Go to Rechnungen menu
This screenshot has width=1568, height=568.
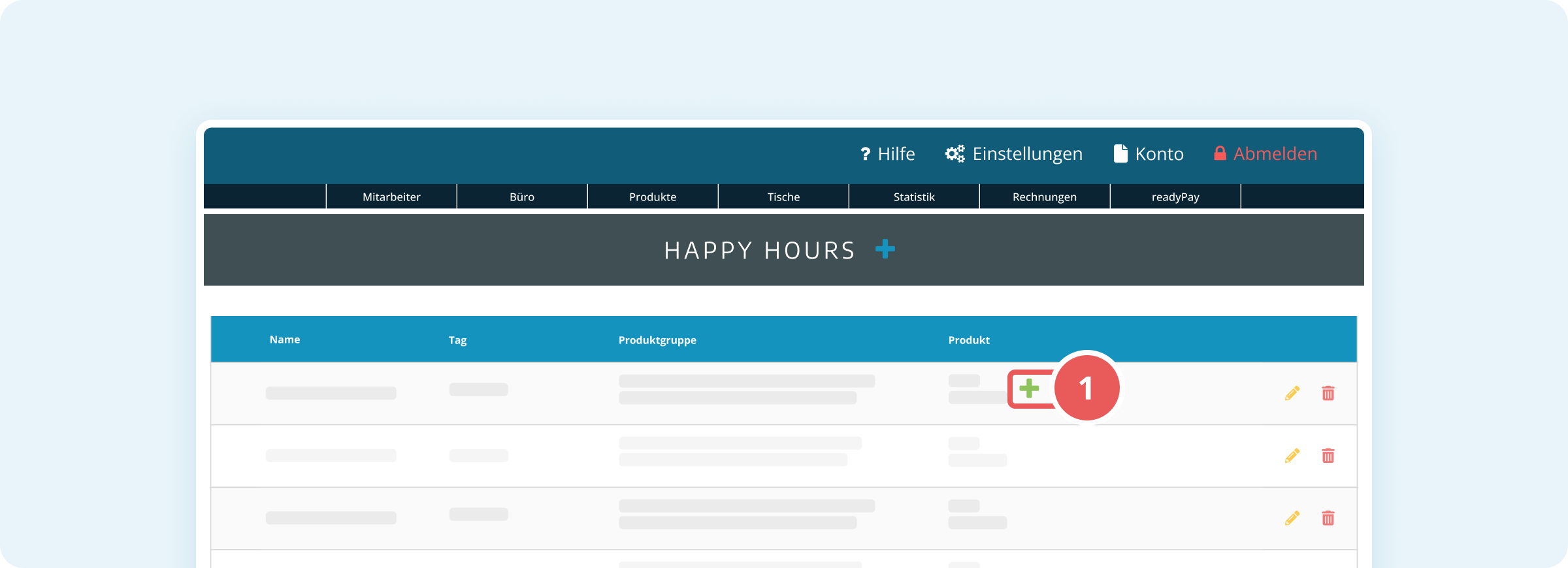[1045, 197]
